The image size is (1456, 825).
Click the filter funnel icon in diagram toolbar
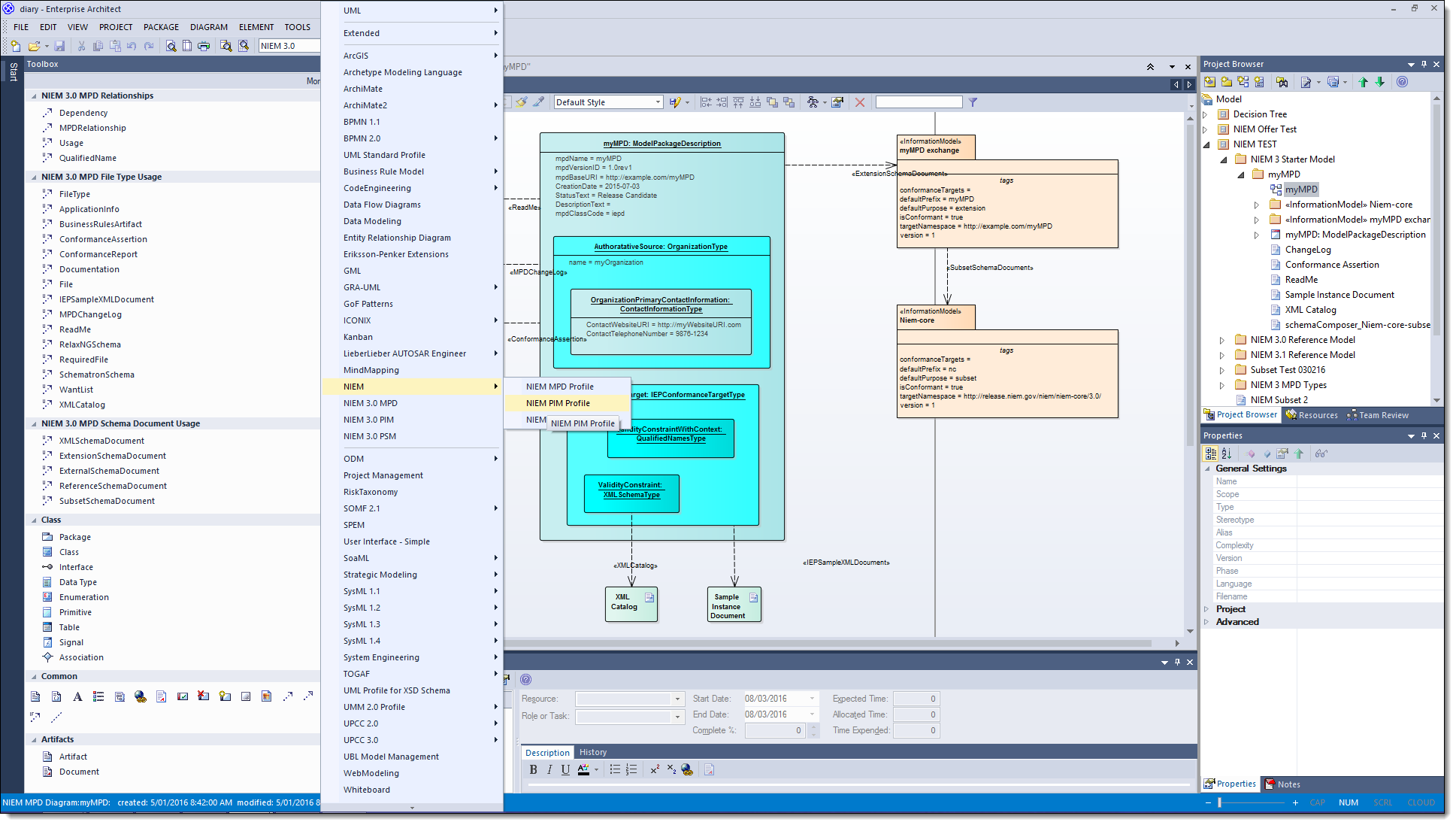coord(973,102)
